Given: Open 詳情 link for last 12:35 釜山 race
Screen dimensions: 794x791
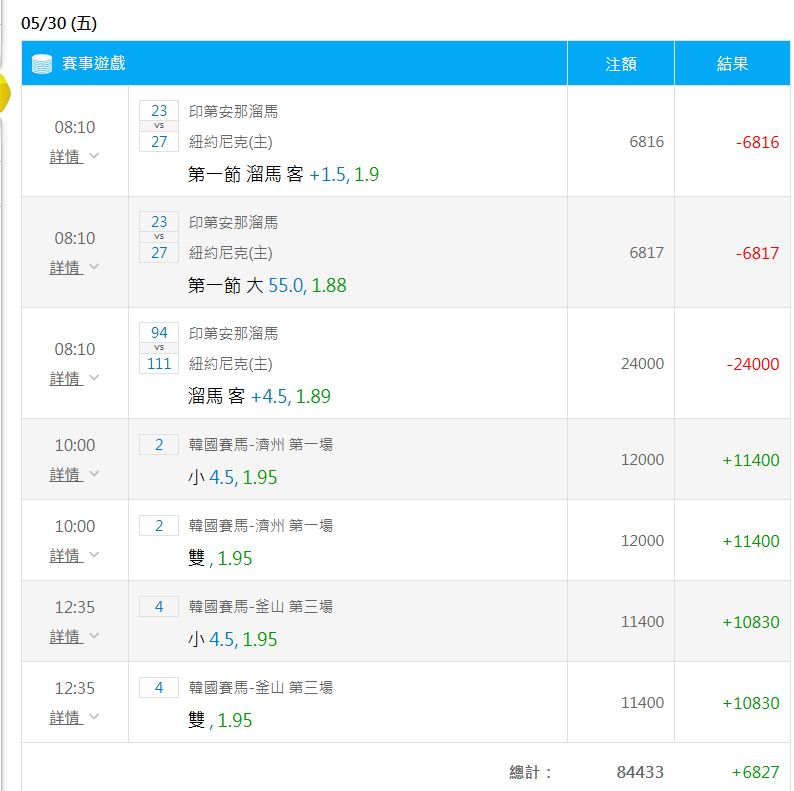Looking at the screenshot, I should pos(66,718).
